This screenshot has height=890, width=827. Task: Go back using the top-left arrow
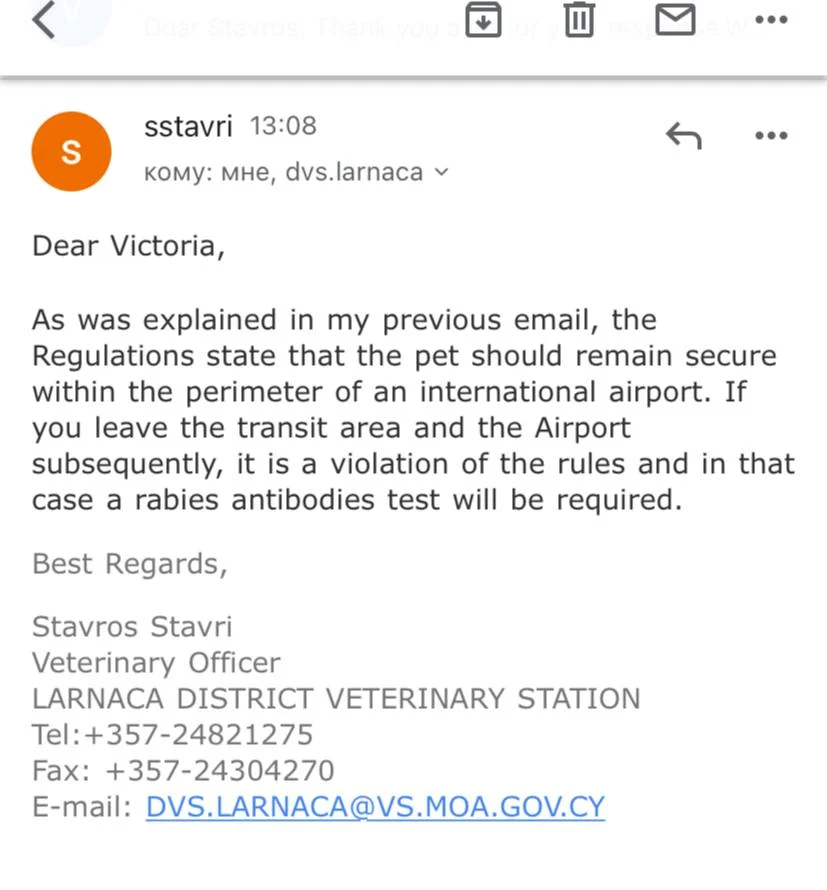coord(43,20)
